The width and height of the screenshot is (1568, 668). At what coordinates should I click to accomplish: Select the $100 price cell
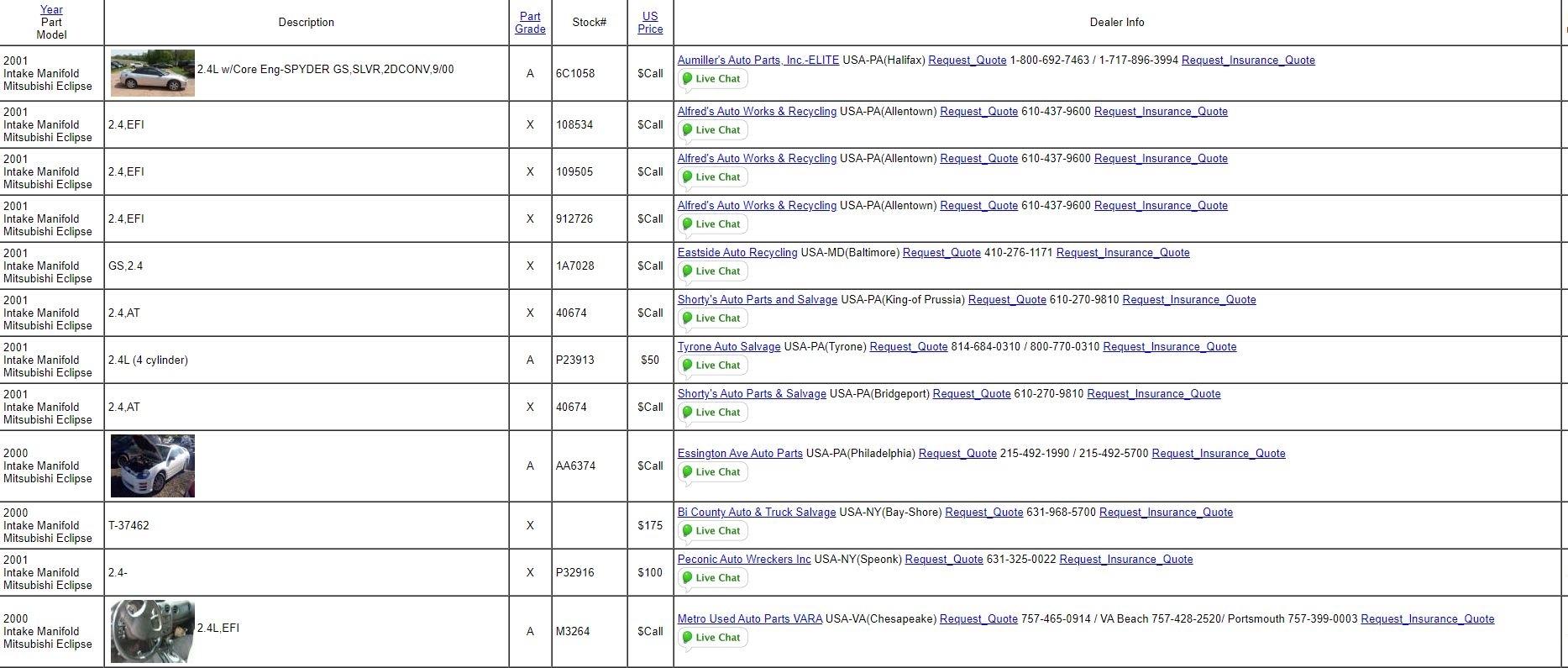point(650,573)
